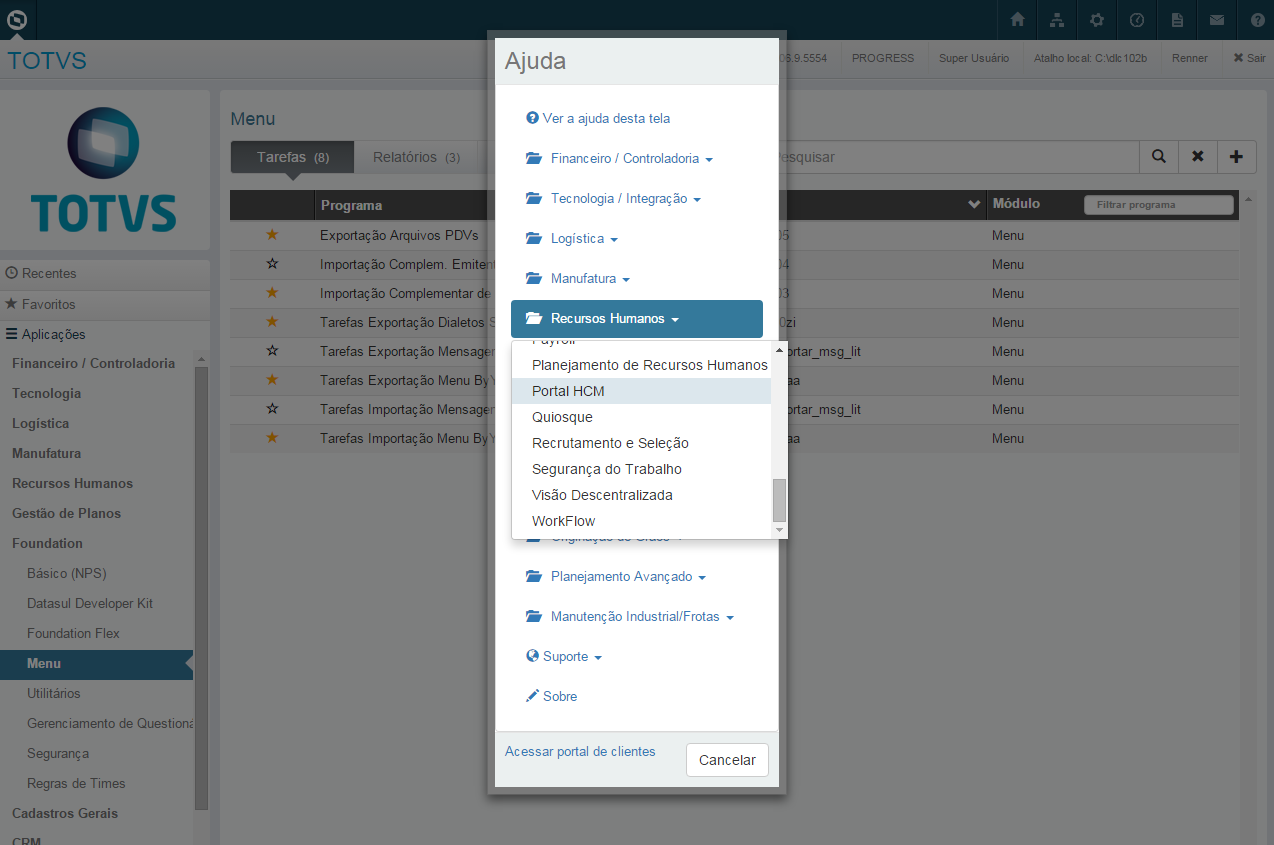Expand Manufatura help dropdown
The image size is (1274, 845).
(578, 278)
